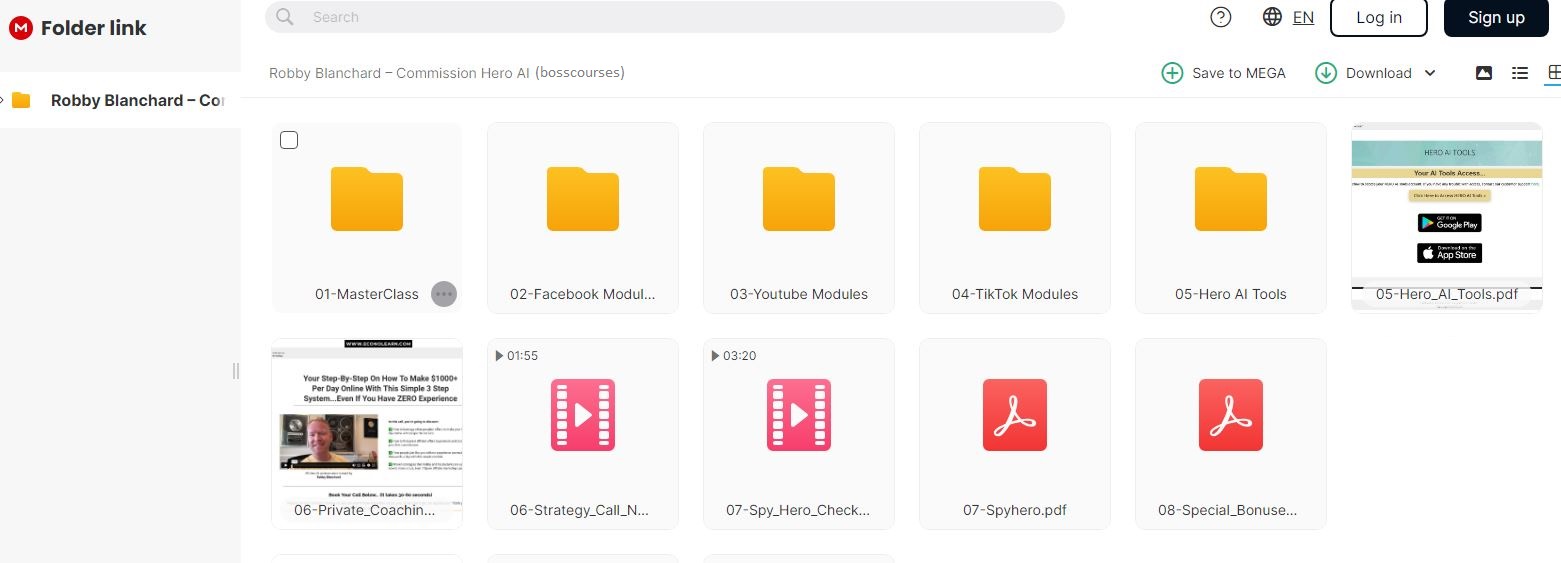Switch to list view icon

1520,73
